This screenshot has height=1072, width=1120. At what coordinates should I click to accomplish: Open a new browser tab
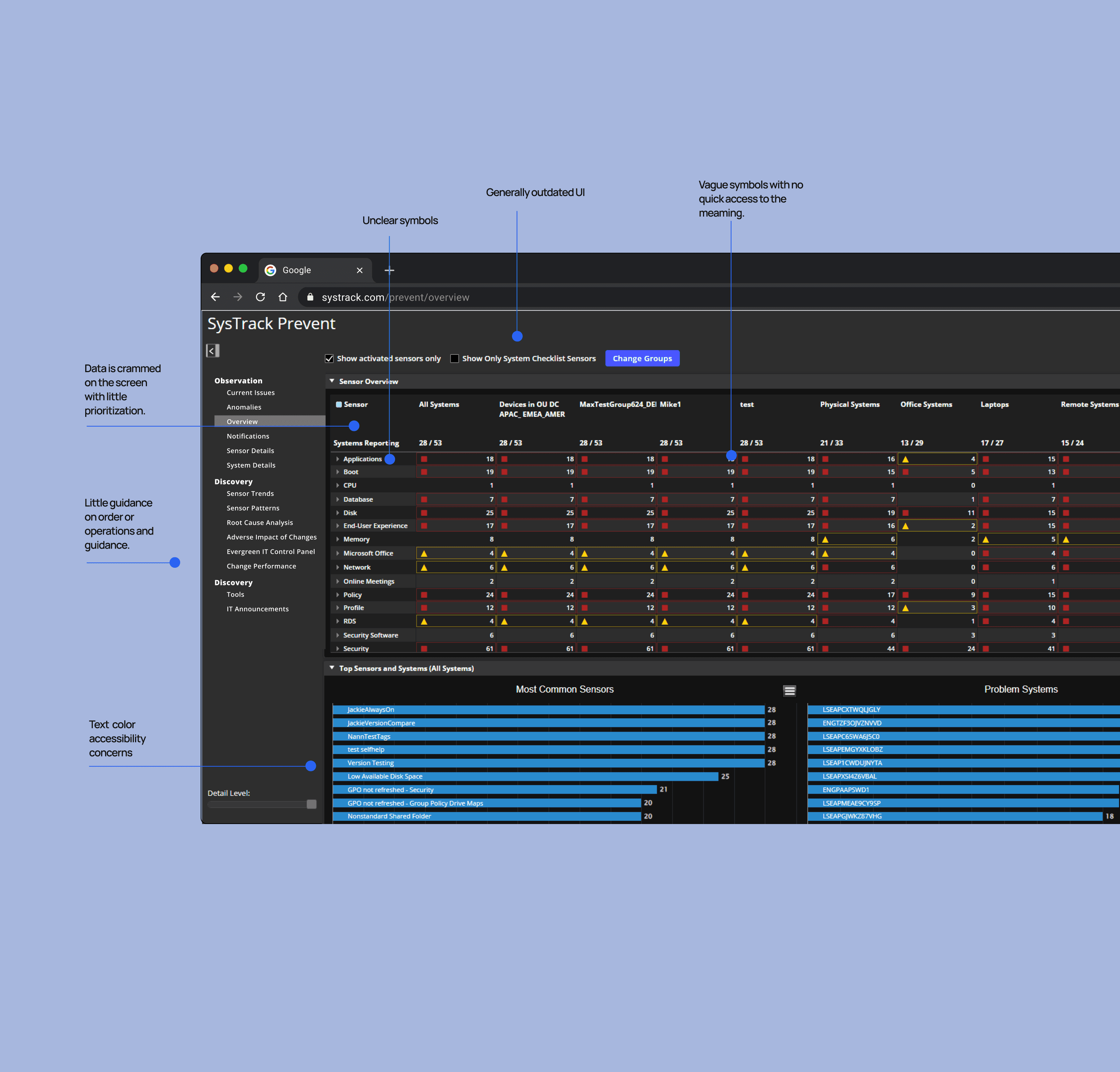pos(389,270)
